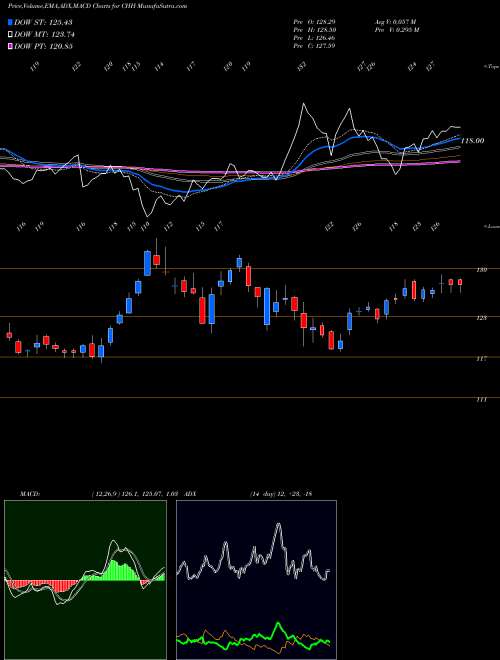
Task: Click the Pre V volume value
Action: tap(396, 30)
